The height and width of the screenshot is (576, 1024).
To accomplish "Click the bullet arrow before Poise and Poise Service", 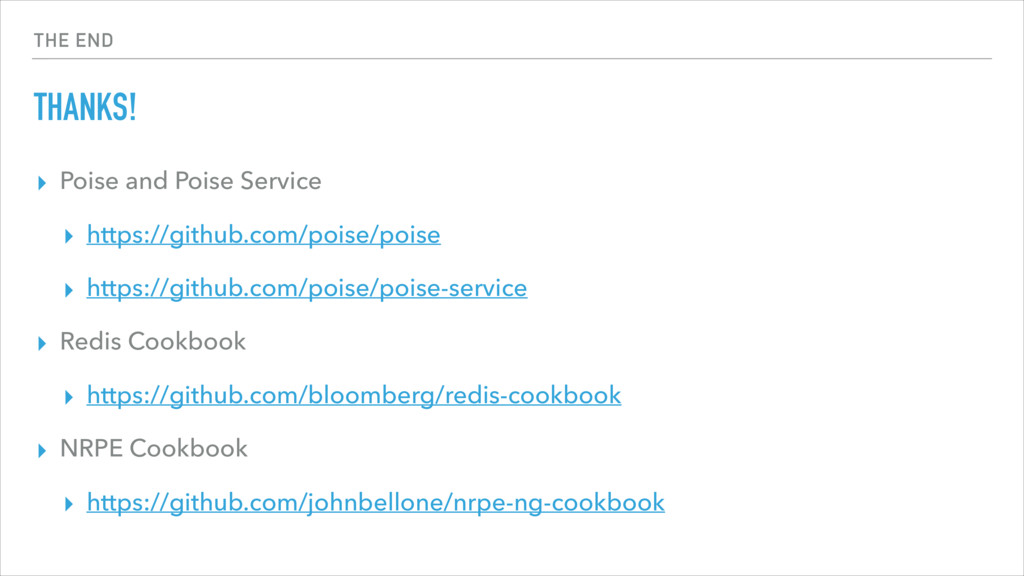I will 42,183.
